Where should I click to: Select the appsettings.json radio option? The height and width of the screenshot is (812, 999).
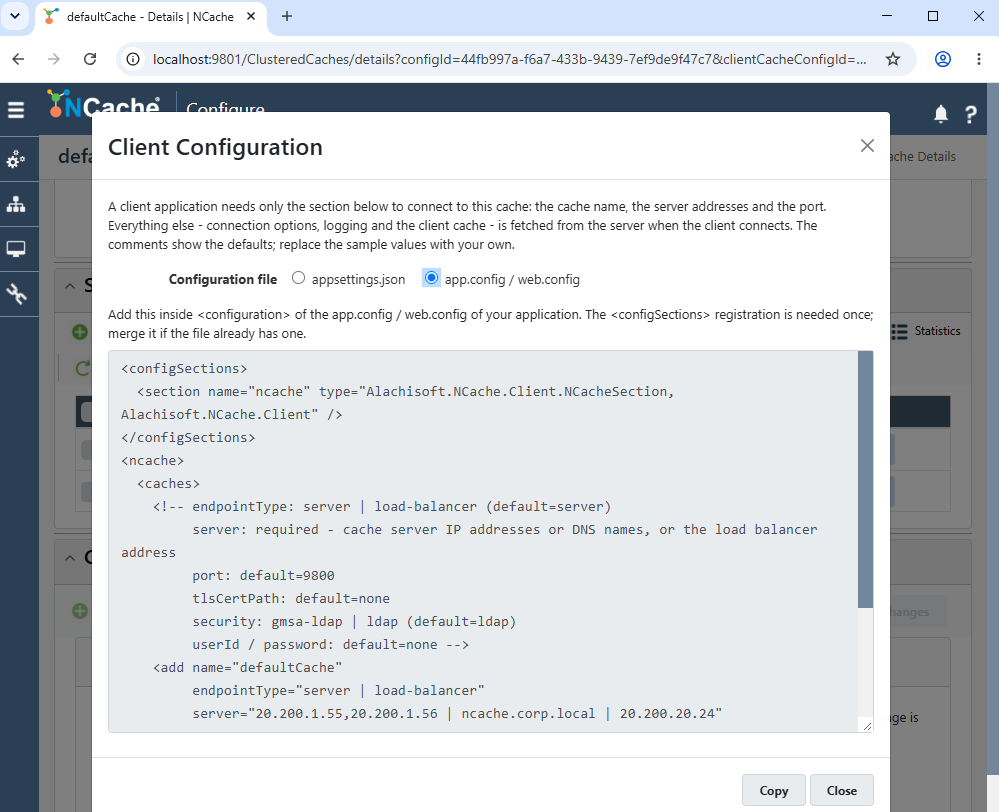298,278
